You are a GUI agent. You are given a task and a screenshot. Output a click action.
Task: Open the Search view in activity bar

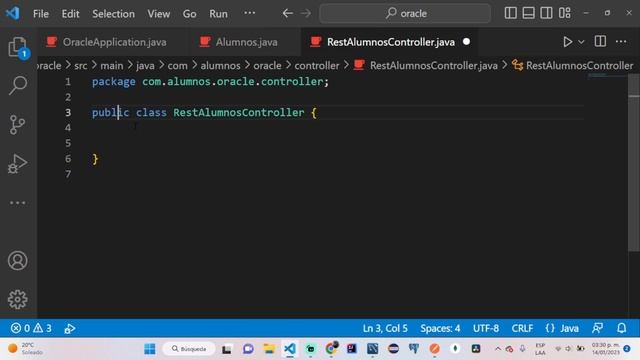click(x=18, y=85)
